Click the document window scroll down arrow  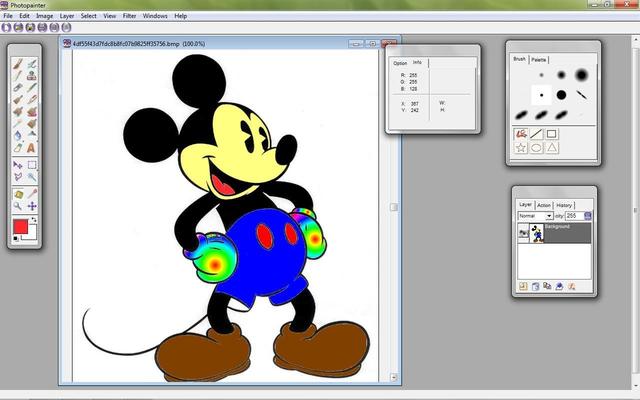tap(393, 378)
